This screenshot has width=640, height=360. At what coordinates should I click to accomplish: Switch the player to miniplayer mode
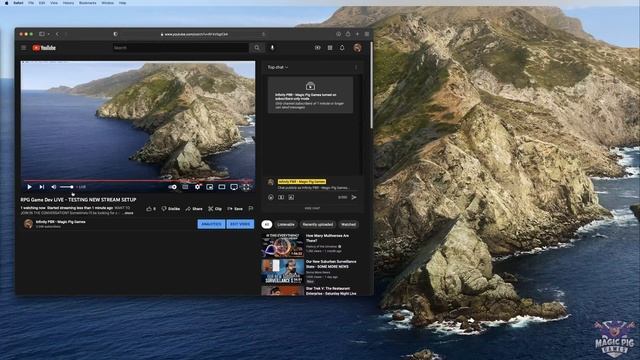point(209,187)
